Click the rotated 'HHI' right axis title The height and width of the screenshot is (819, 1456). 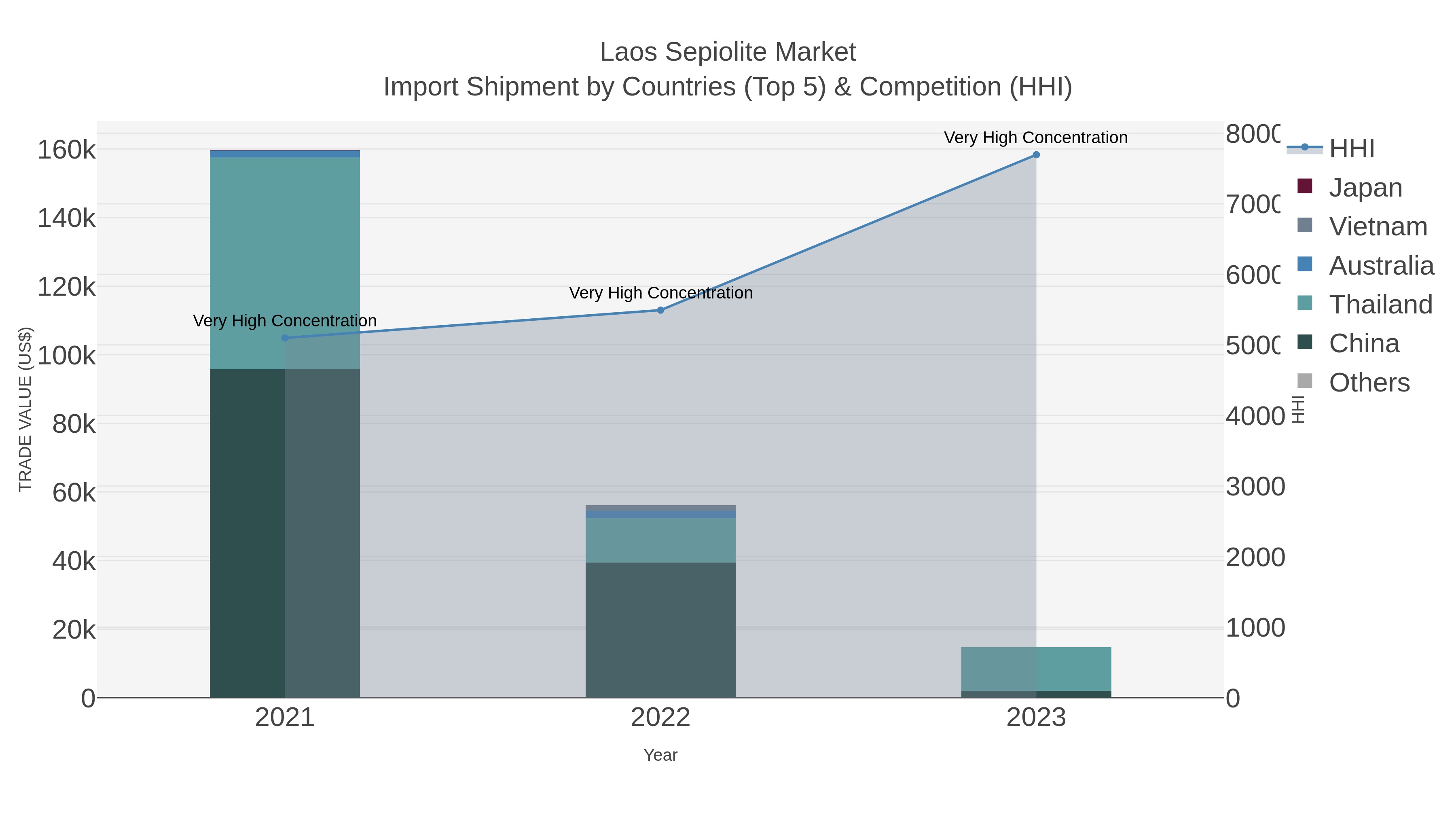point(1298,409)
